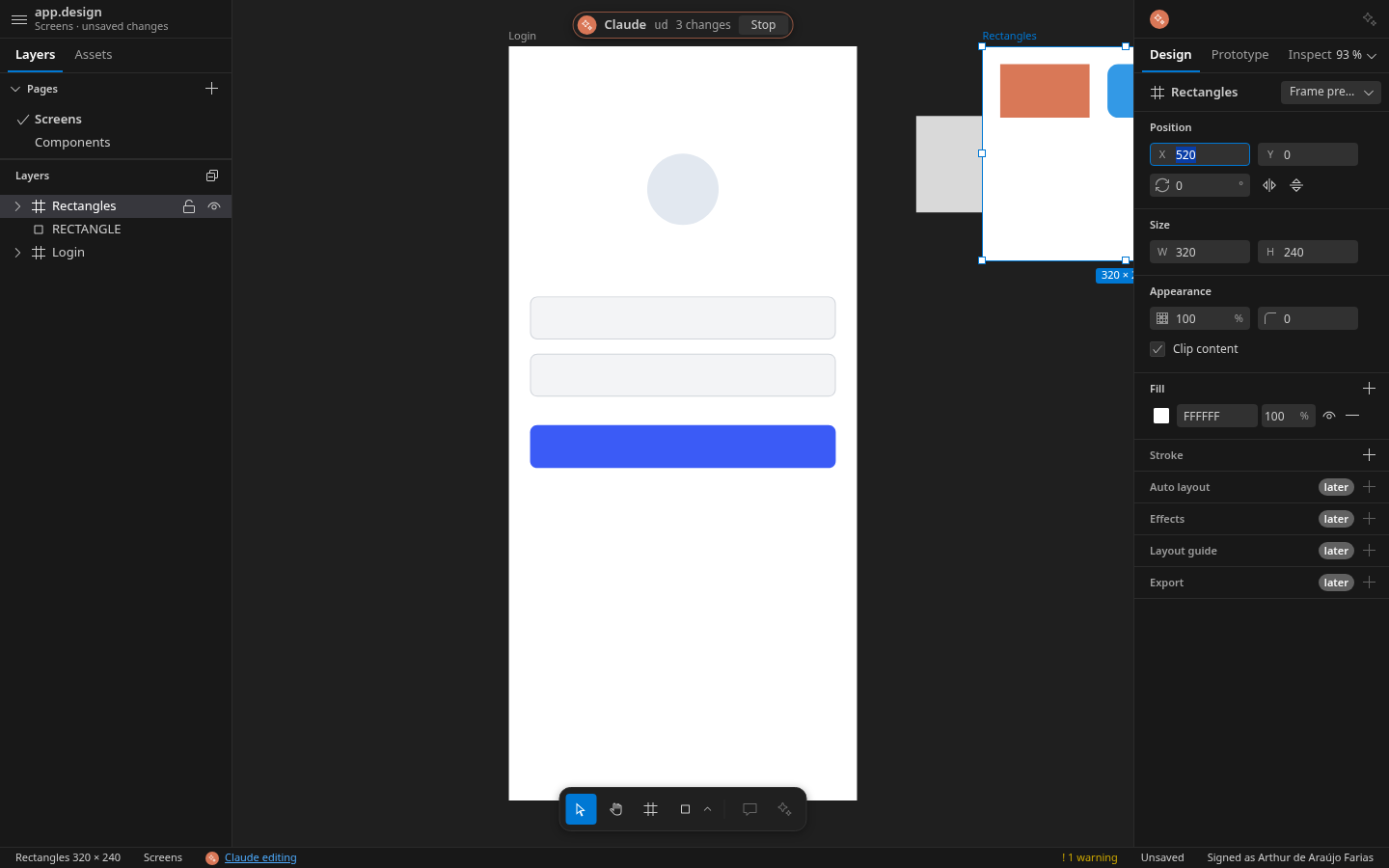This screenshot has height=868, width=1389.
Task: Open the Frame preset dropdown
Action: pyautogui.click(x=1331, y=92)
